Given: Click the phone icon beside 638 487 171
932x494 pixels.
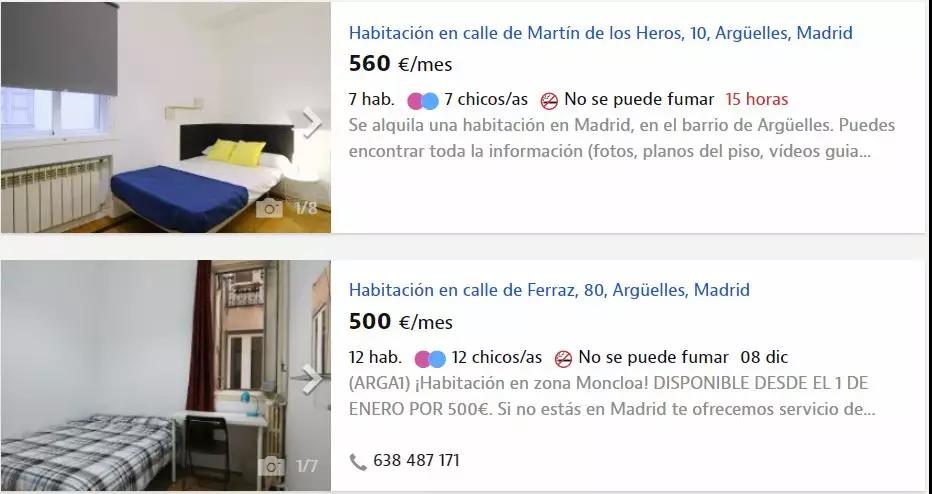Looking at the screenshot, I should tap(358, 462).
